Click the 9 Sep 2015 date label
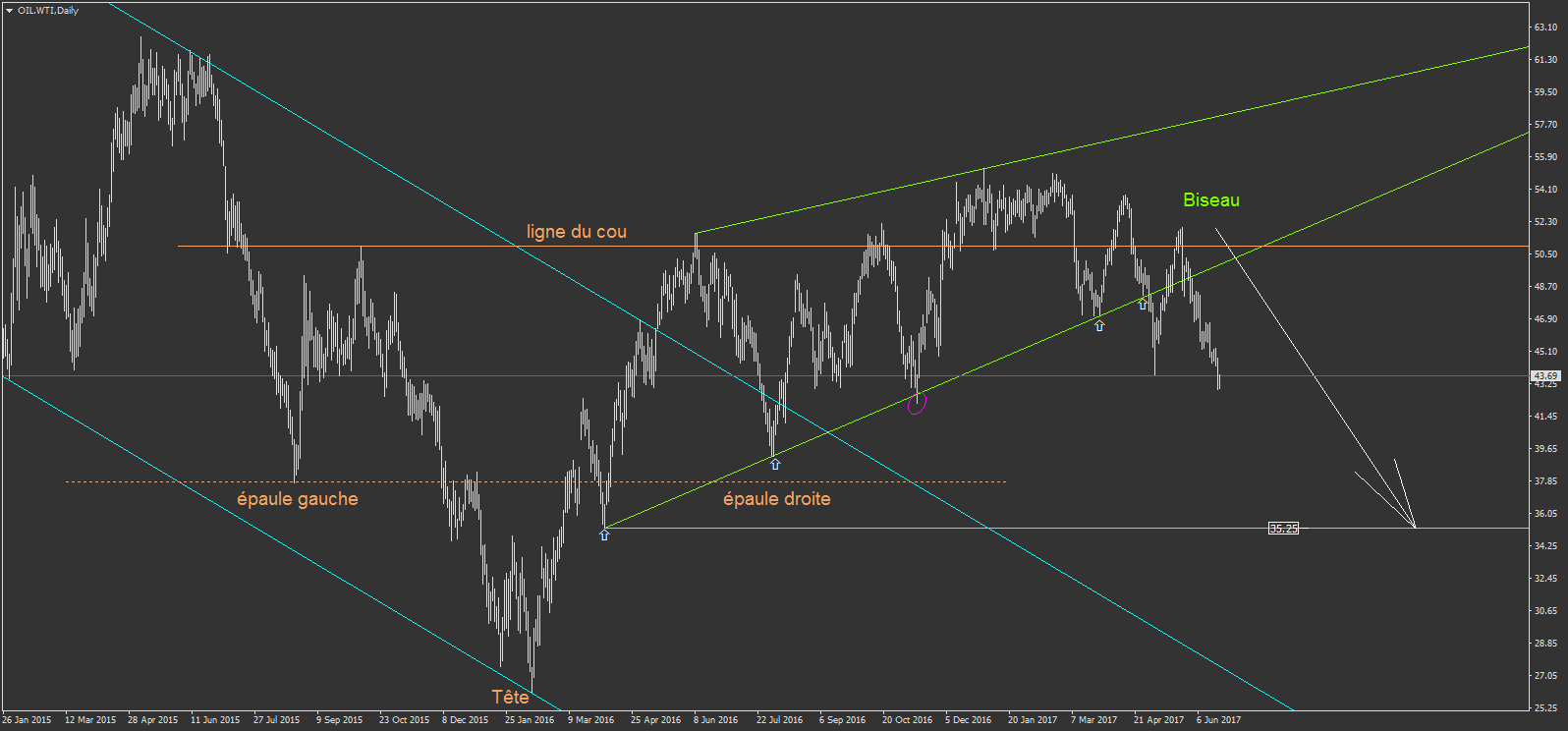The width and height of the screenshot is (1568, 731). click(x=340, y=720)
